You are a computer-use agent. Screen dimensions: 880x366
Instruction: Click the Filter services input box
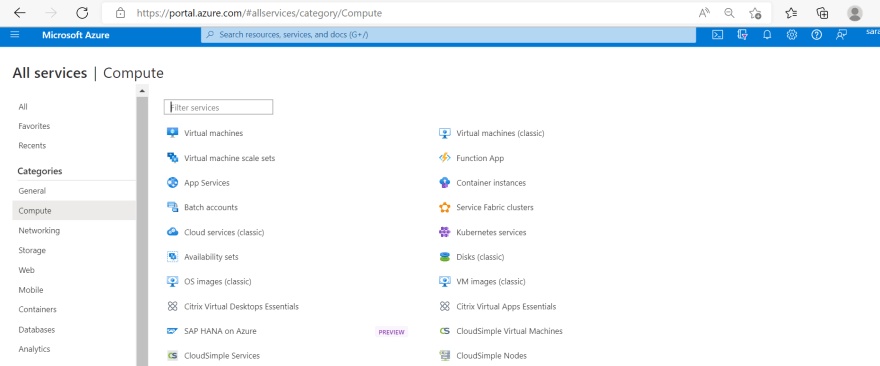(218, 107)
